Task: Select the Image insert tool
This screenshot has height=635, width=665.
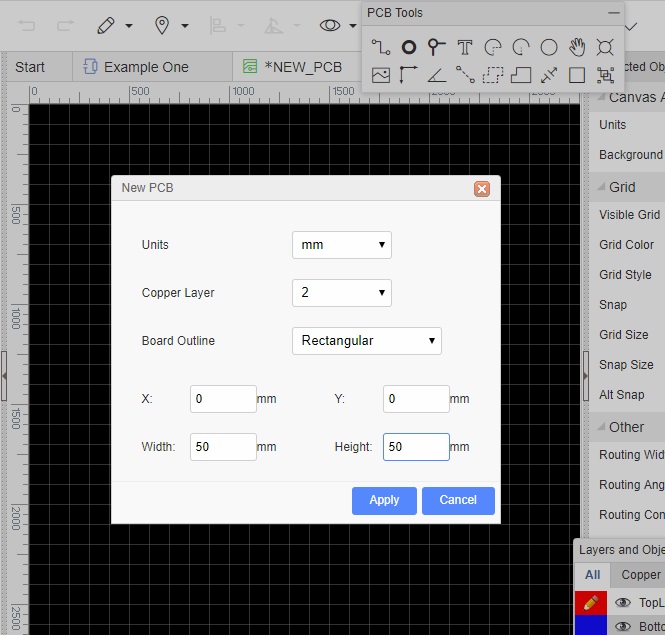Action: point(380,75)
